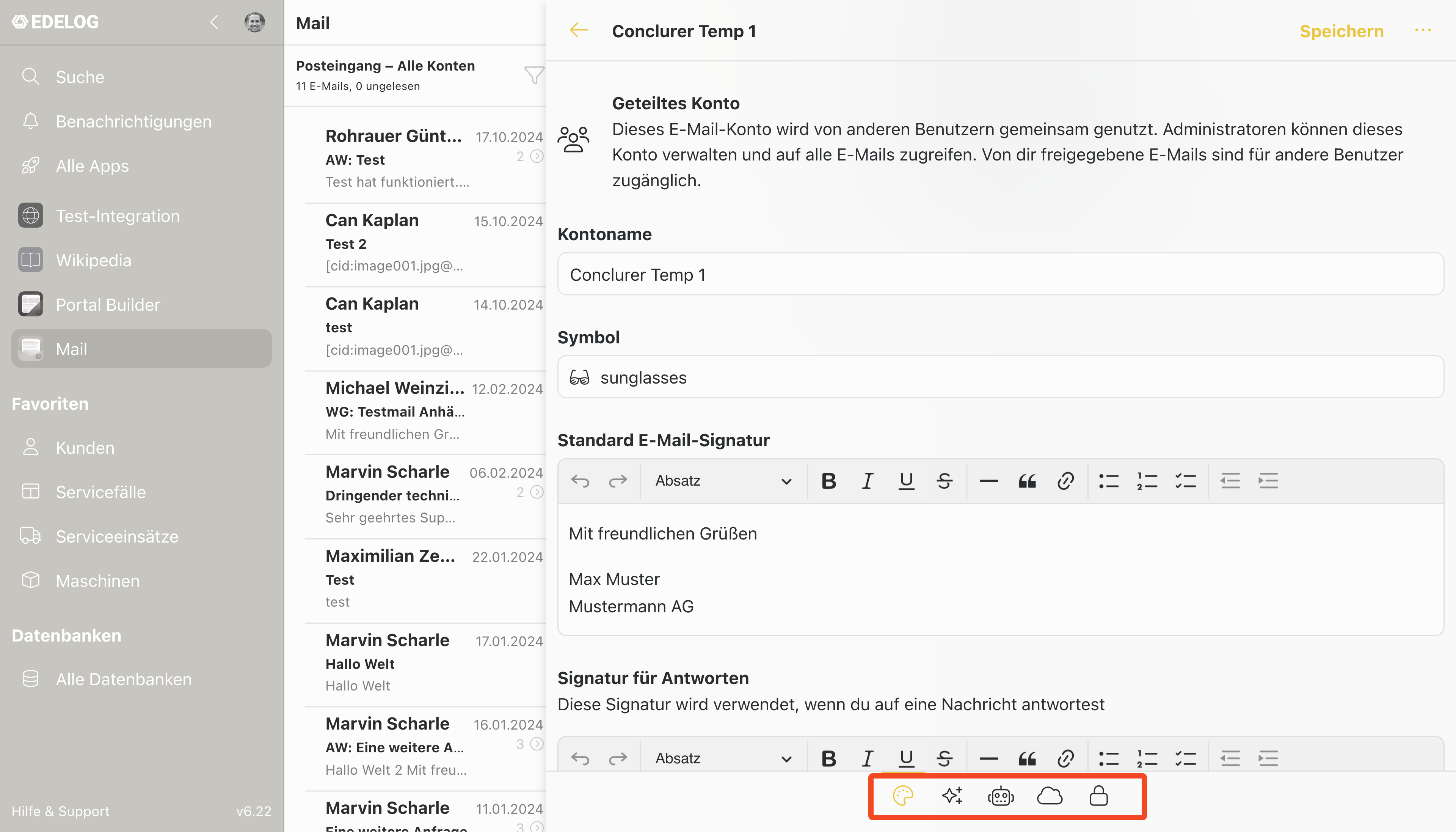Open Hilfe & Support link
This screenshot has width=1456, height=832.
point(60,811)
